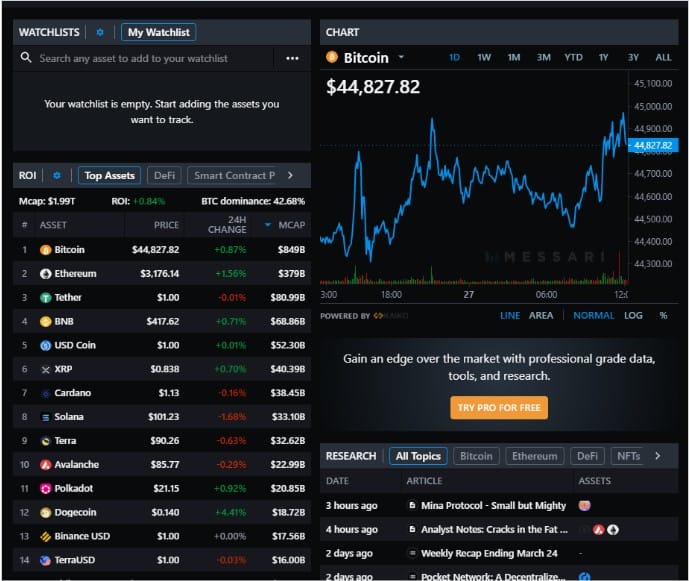This screenshot has height=581, width=689.
Task: Click Tether coin icon in table
Action: click(x=46, y=298)
